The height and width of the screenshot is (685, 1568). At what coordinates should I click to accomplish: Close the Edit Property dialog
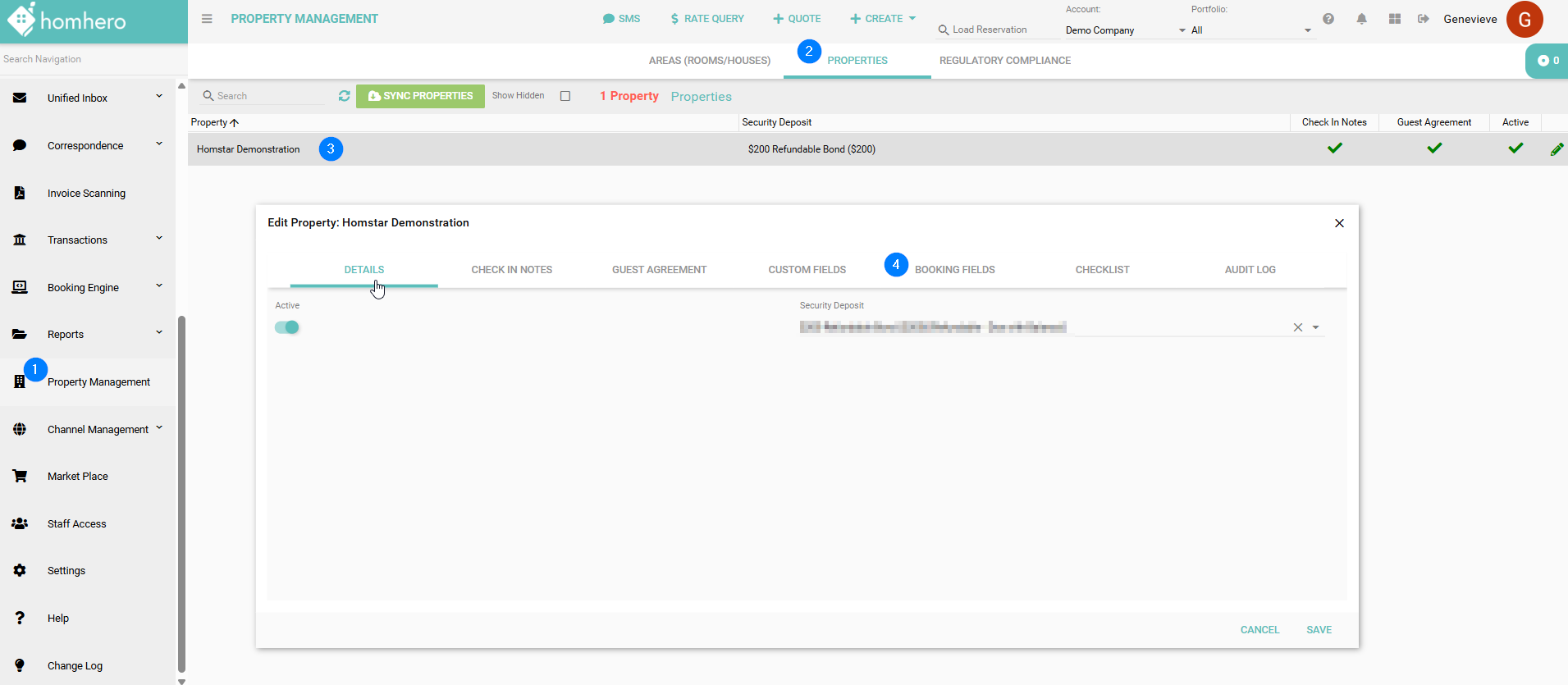coord(1339,223)
